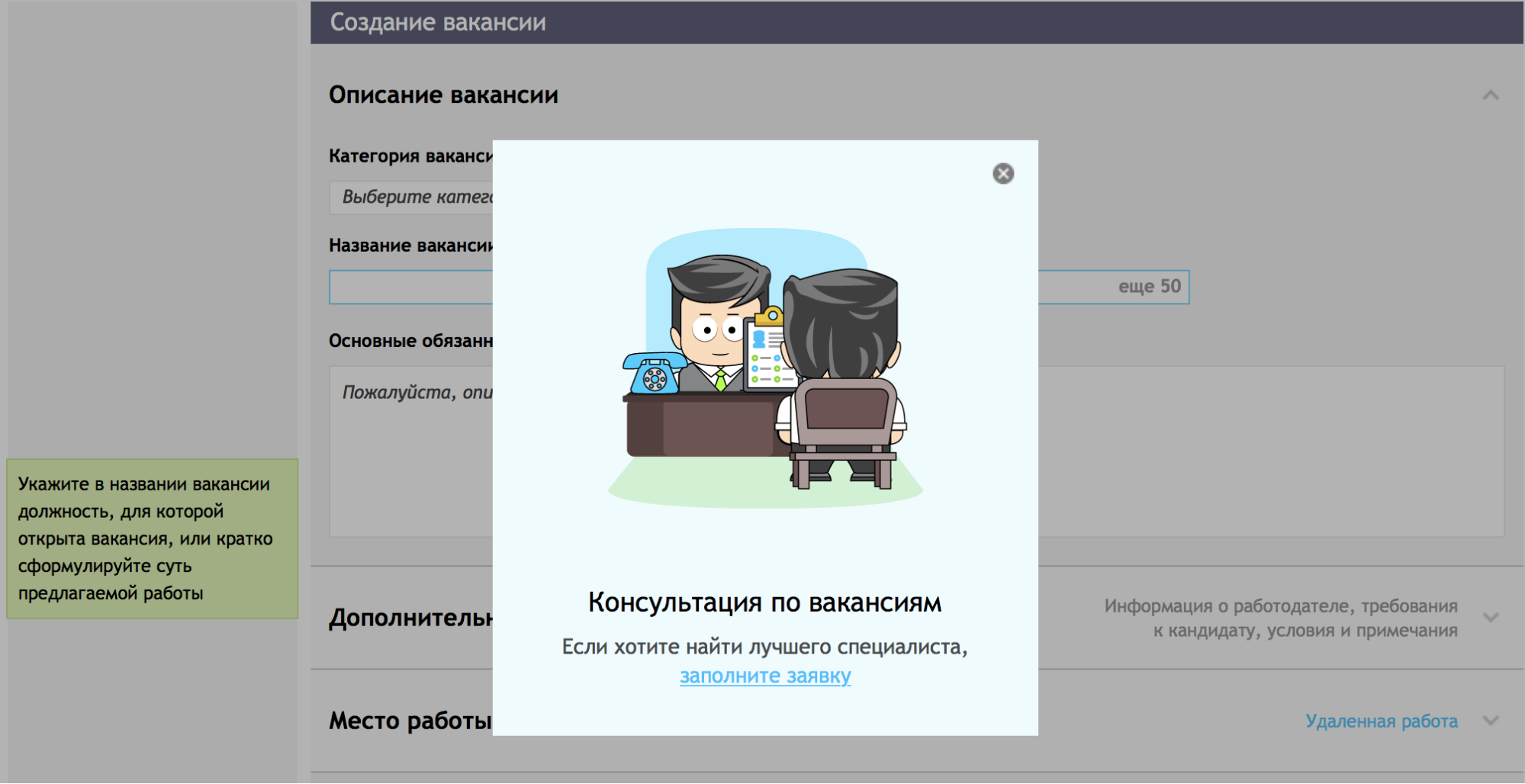
Task: Click the green vacancy title hint box
Action: 152,538
